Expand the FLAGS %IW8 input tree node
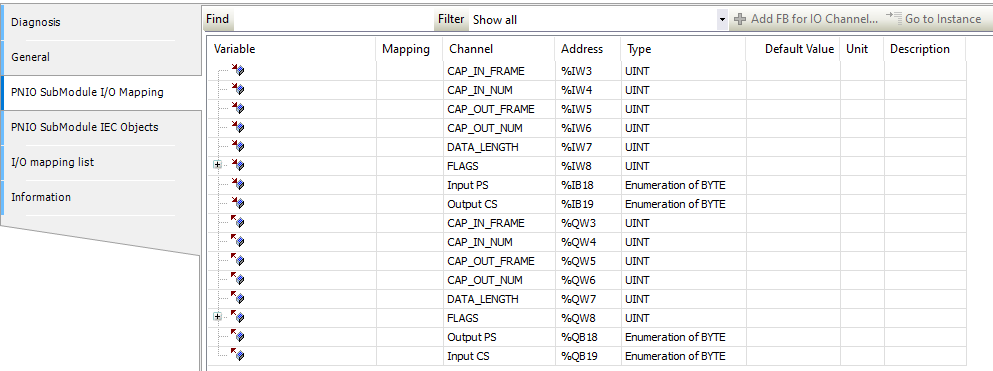Viewport: 993px width, 371px height. pyautogui.click(x=218, y=165)
